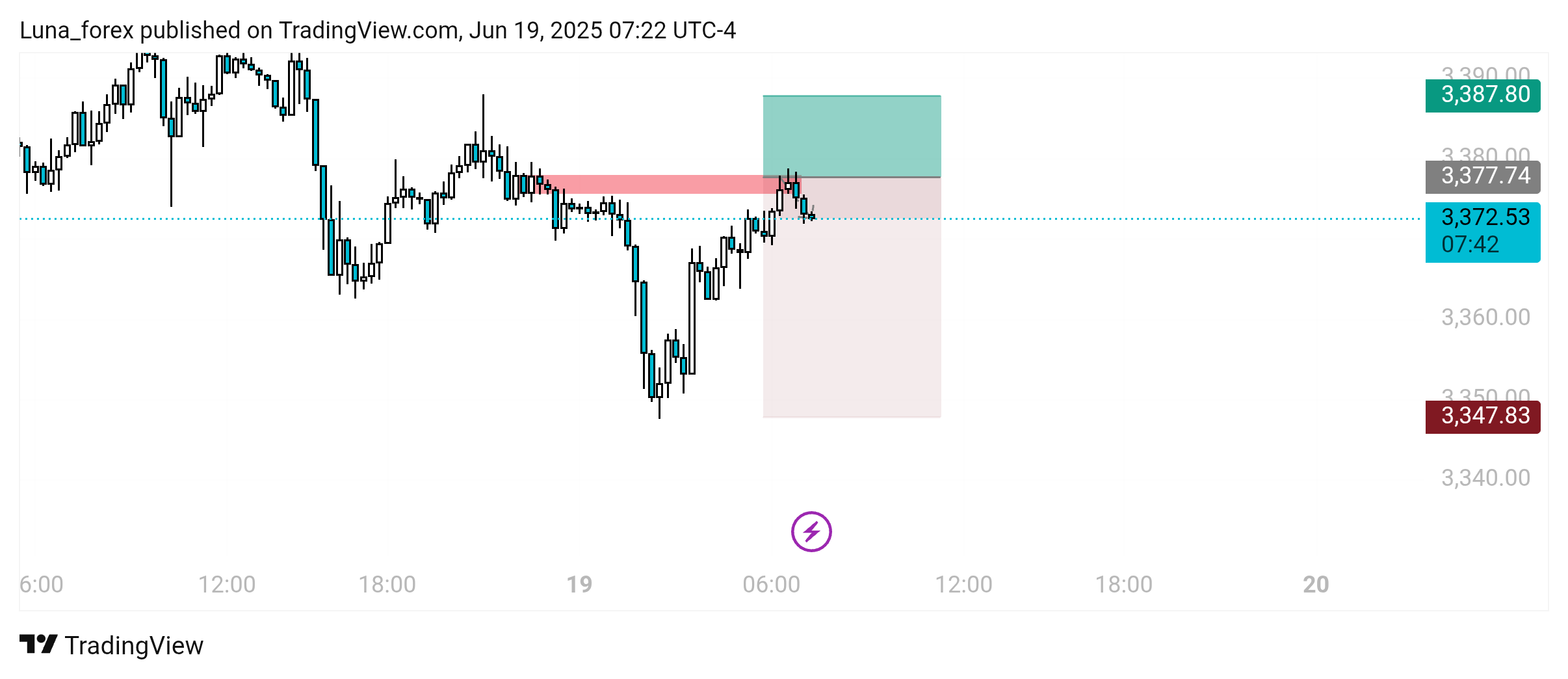Screen dimensions: 1568x679
Task: Click the purple lightning bolt event icon
Action: click(811, 531)
